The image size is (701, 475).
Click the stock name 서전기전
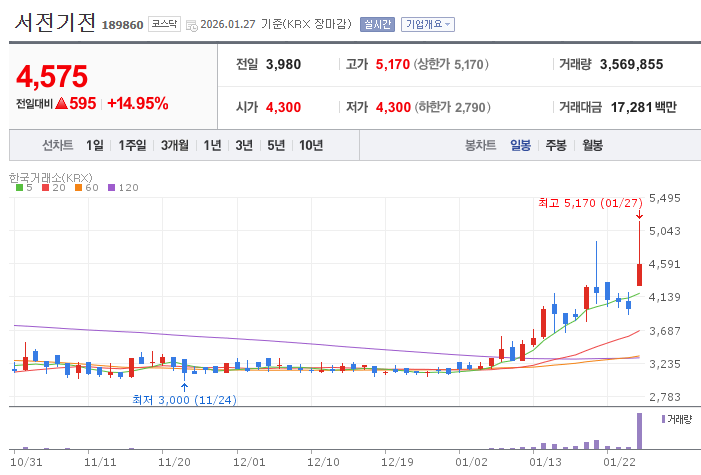[55, 22]
